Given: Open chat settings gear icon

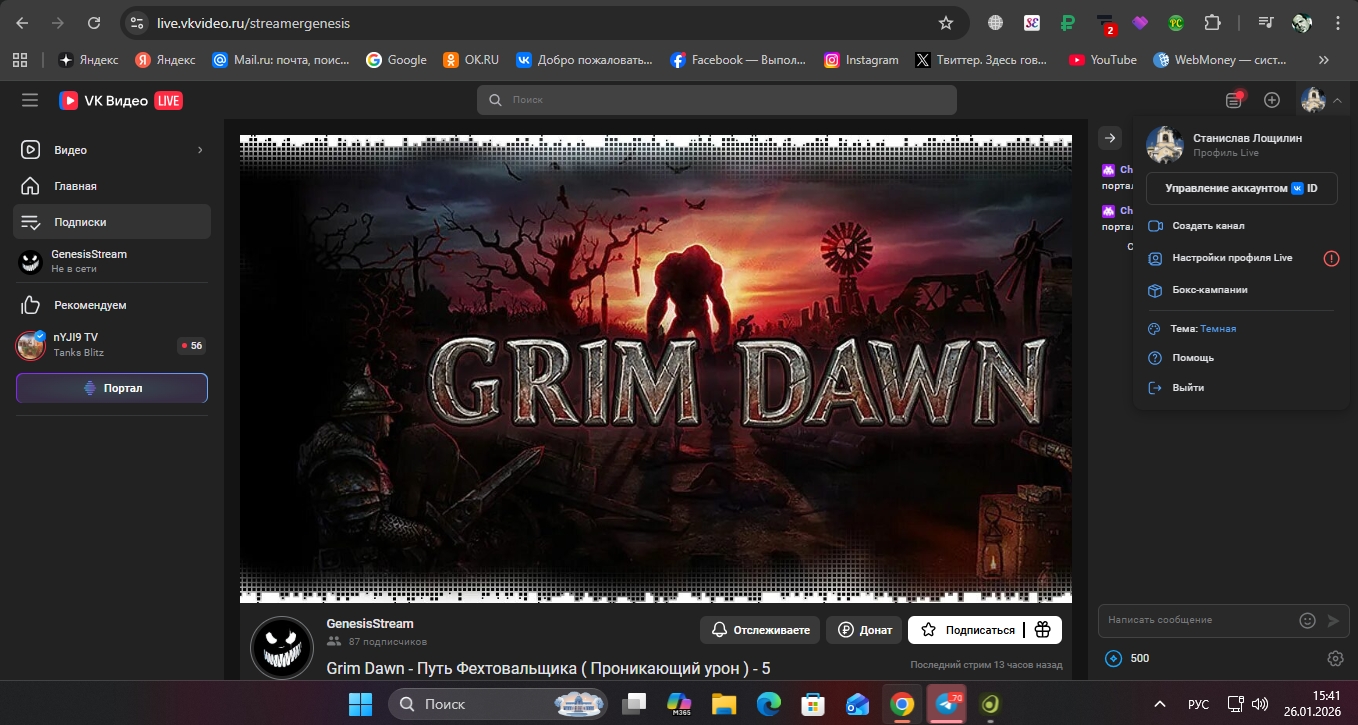Looking at the screenshot, I should [x=1335, y=658].
